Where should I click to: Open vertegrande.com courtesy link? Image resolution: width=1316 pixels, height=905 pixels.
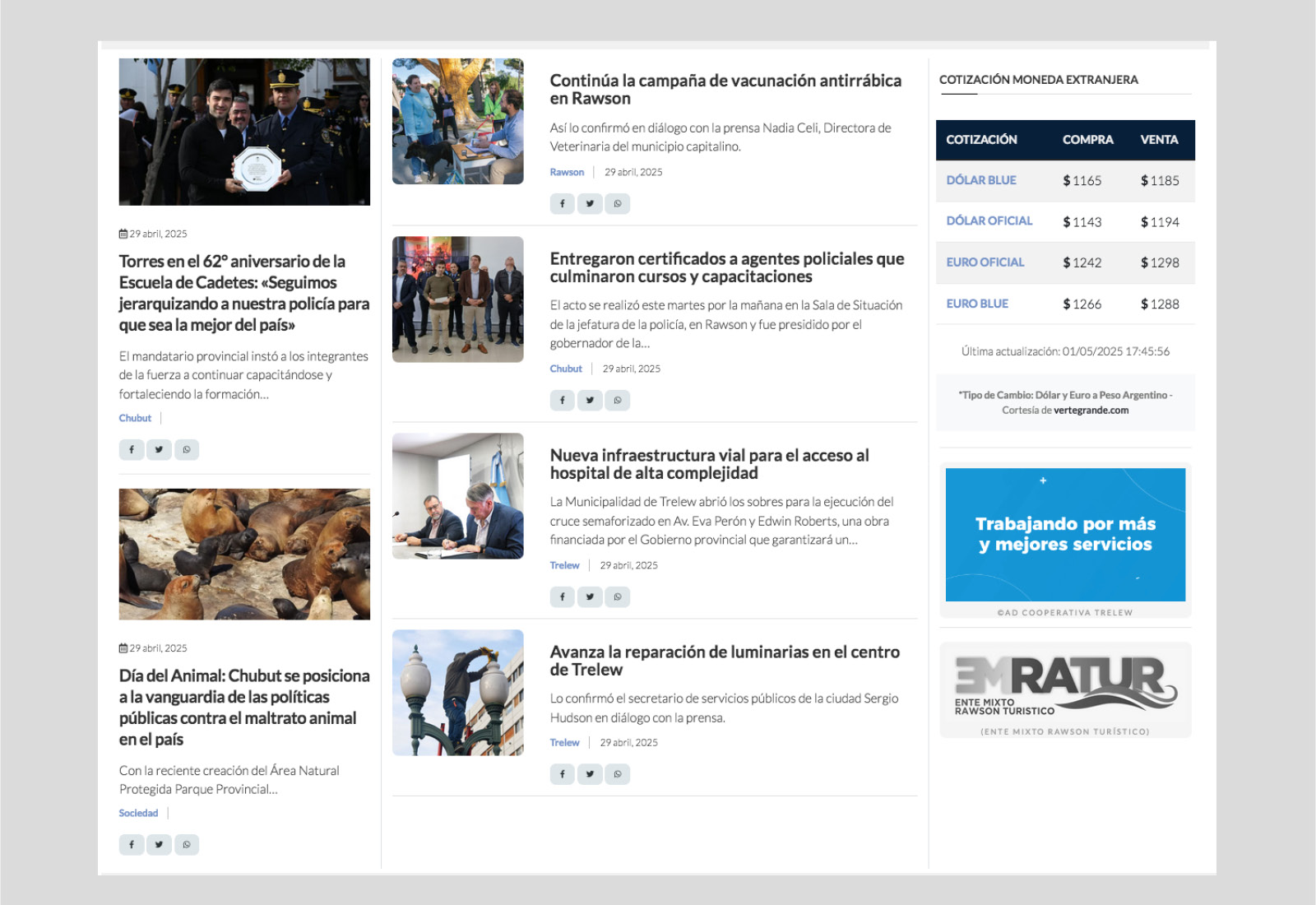tap(1091, 411)
